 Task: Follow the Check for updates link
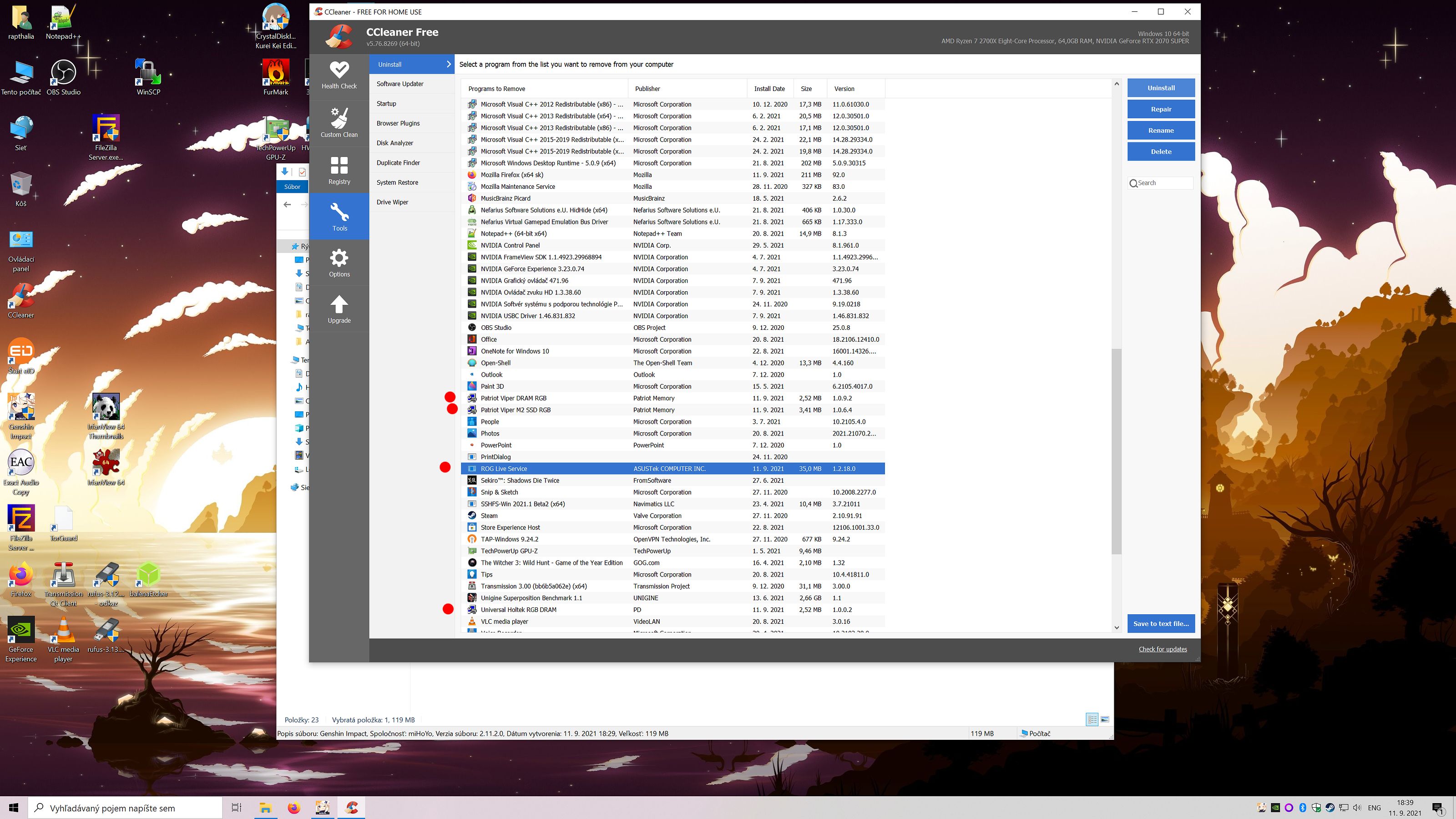point(1163,649)
